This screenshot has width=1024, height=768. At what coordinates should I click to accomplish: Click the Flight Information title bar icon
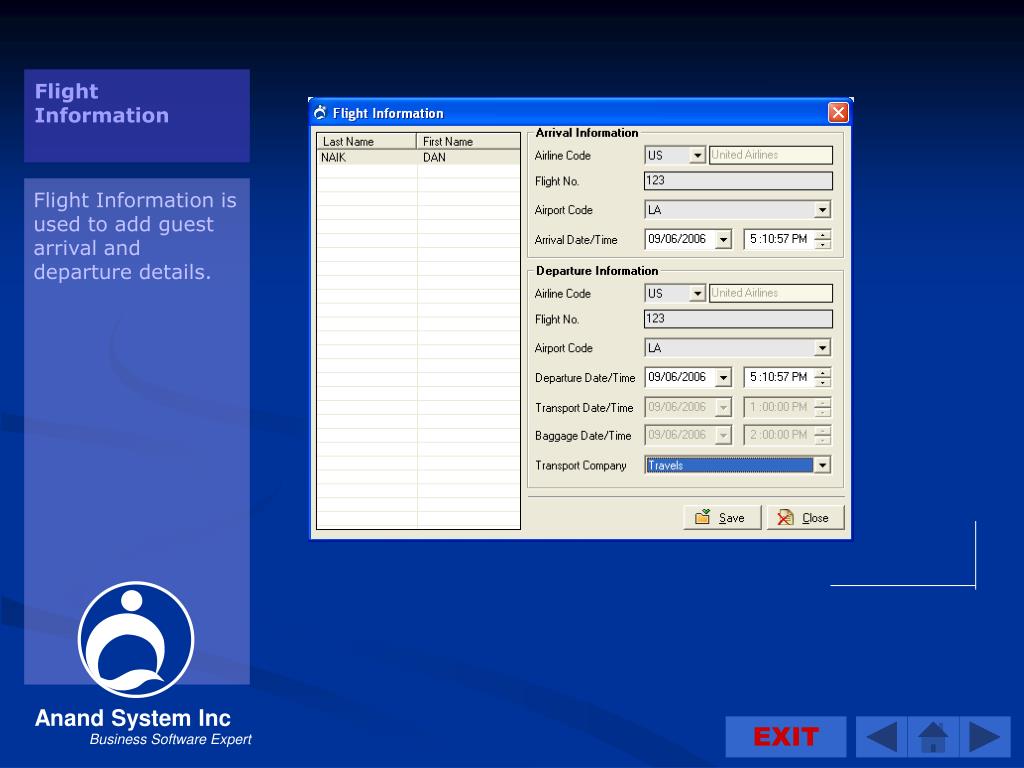click(x=320, y=113)
